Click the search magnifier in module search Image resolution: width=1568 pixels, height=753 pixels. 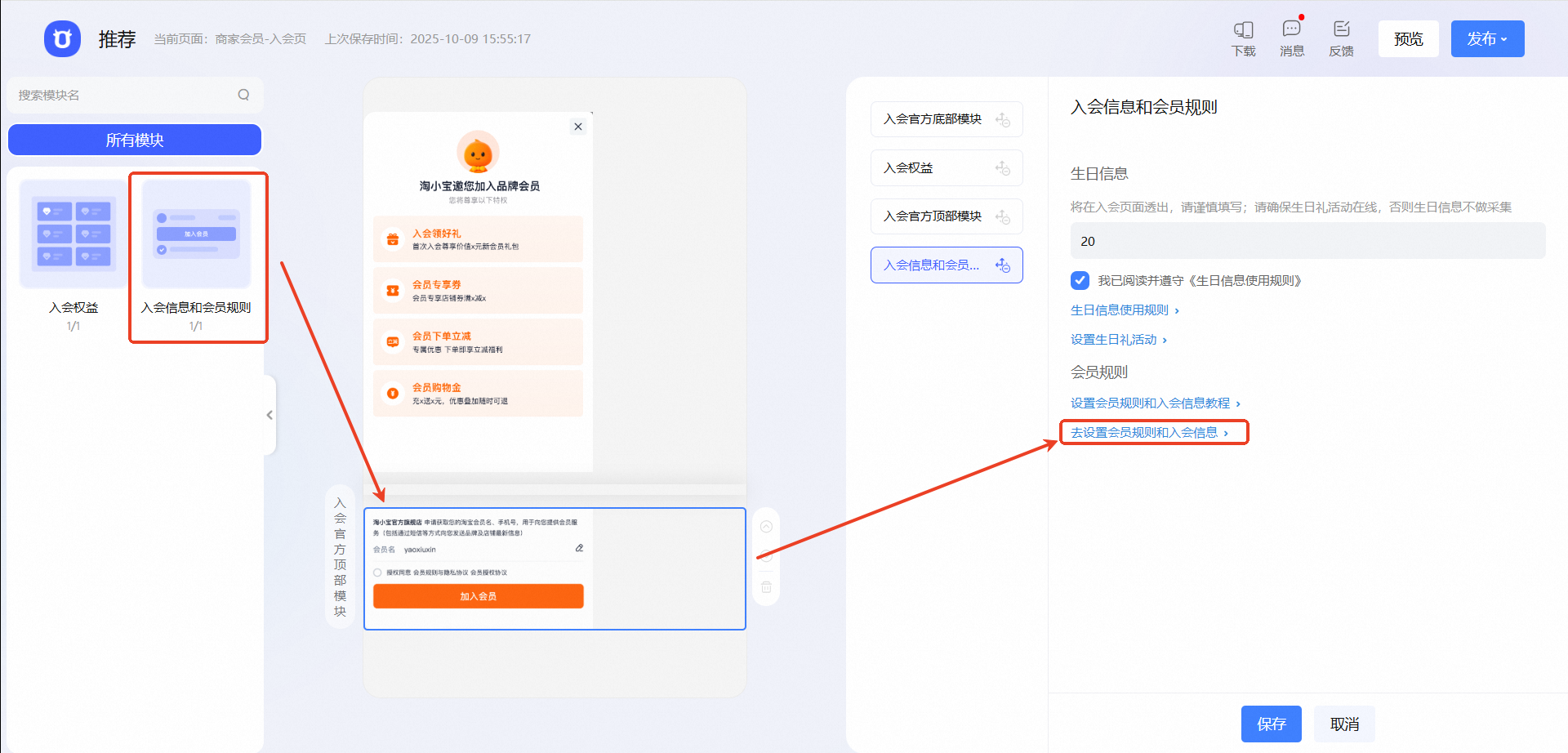[x=243, y=95]
